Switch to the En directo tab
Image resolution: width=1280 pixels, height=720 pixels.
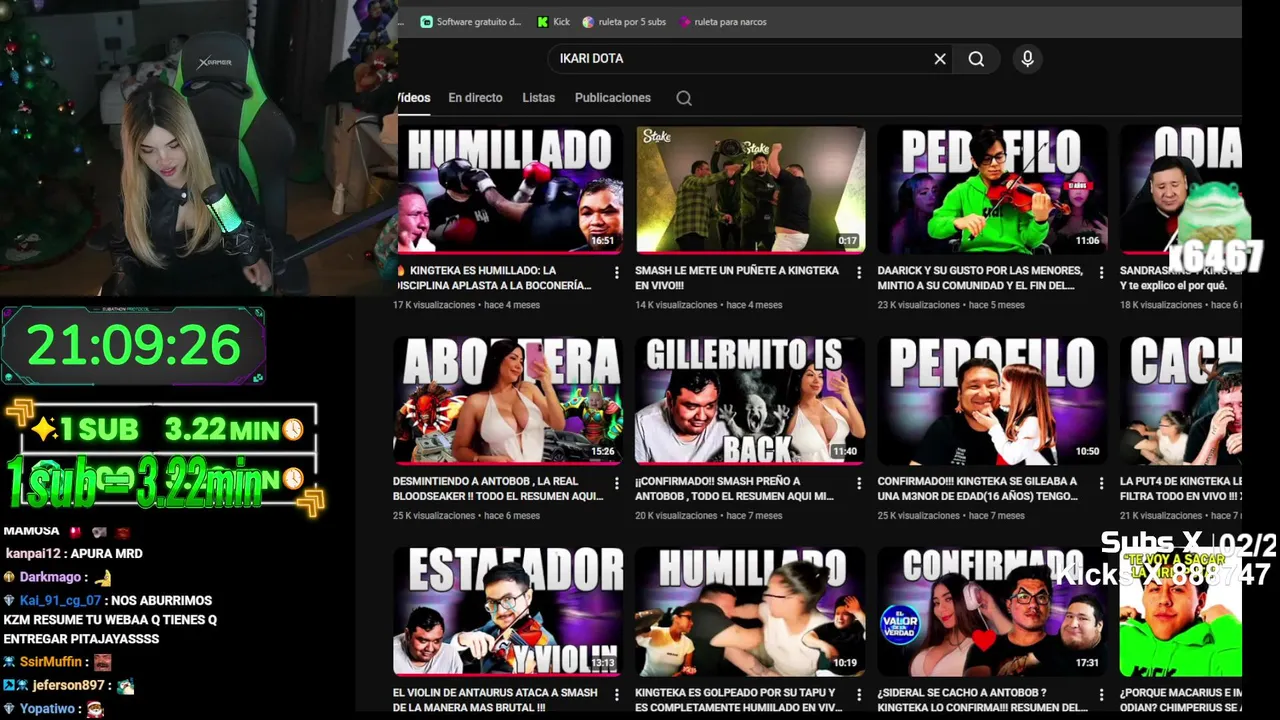[x=475, y=98]
